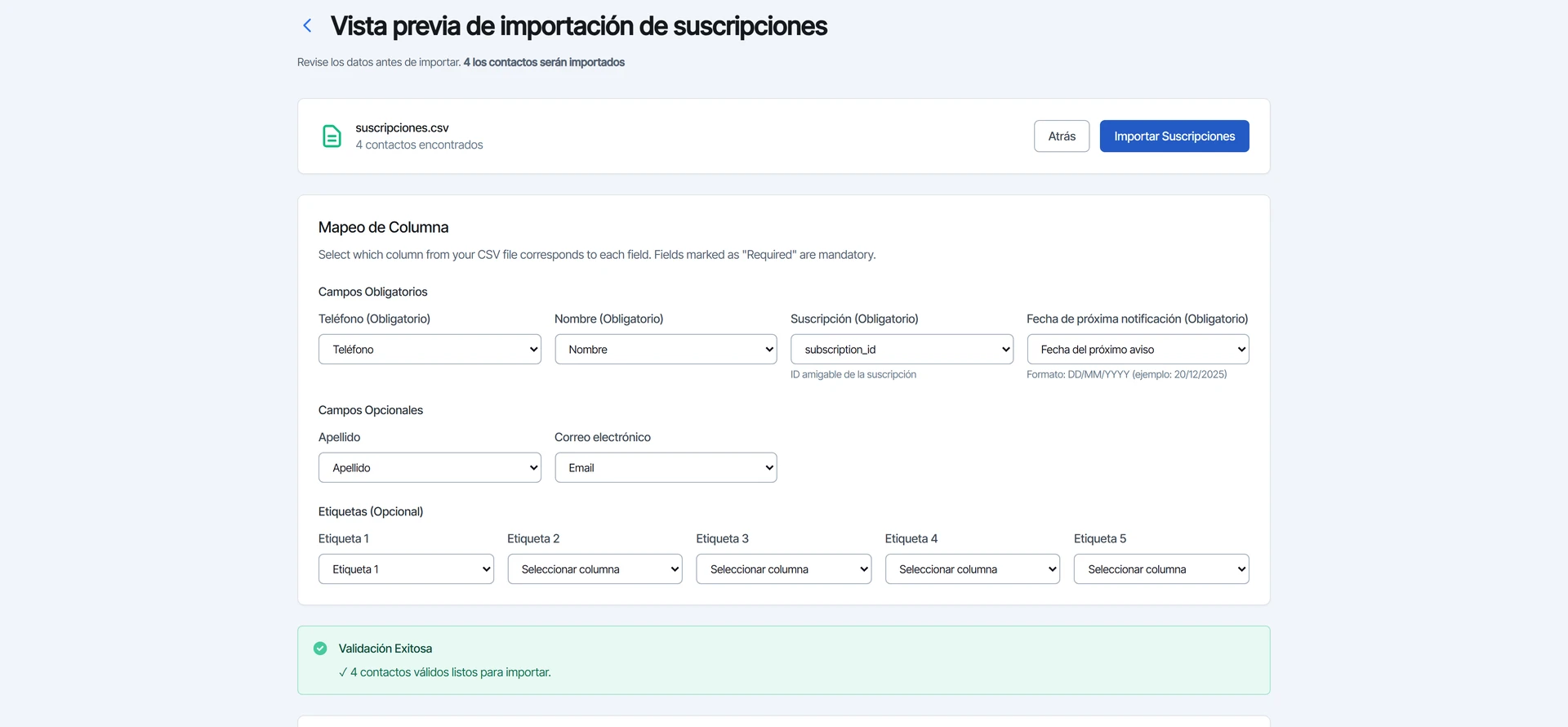Open the Correo electrónico Email dropdown
This screenshot has width=1568, height=727.
(x=666, y=468)
